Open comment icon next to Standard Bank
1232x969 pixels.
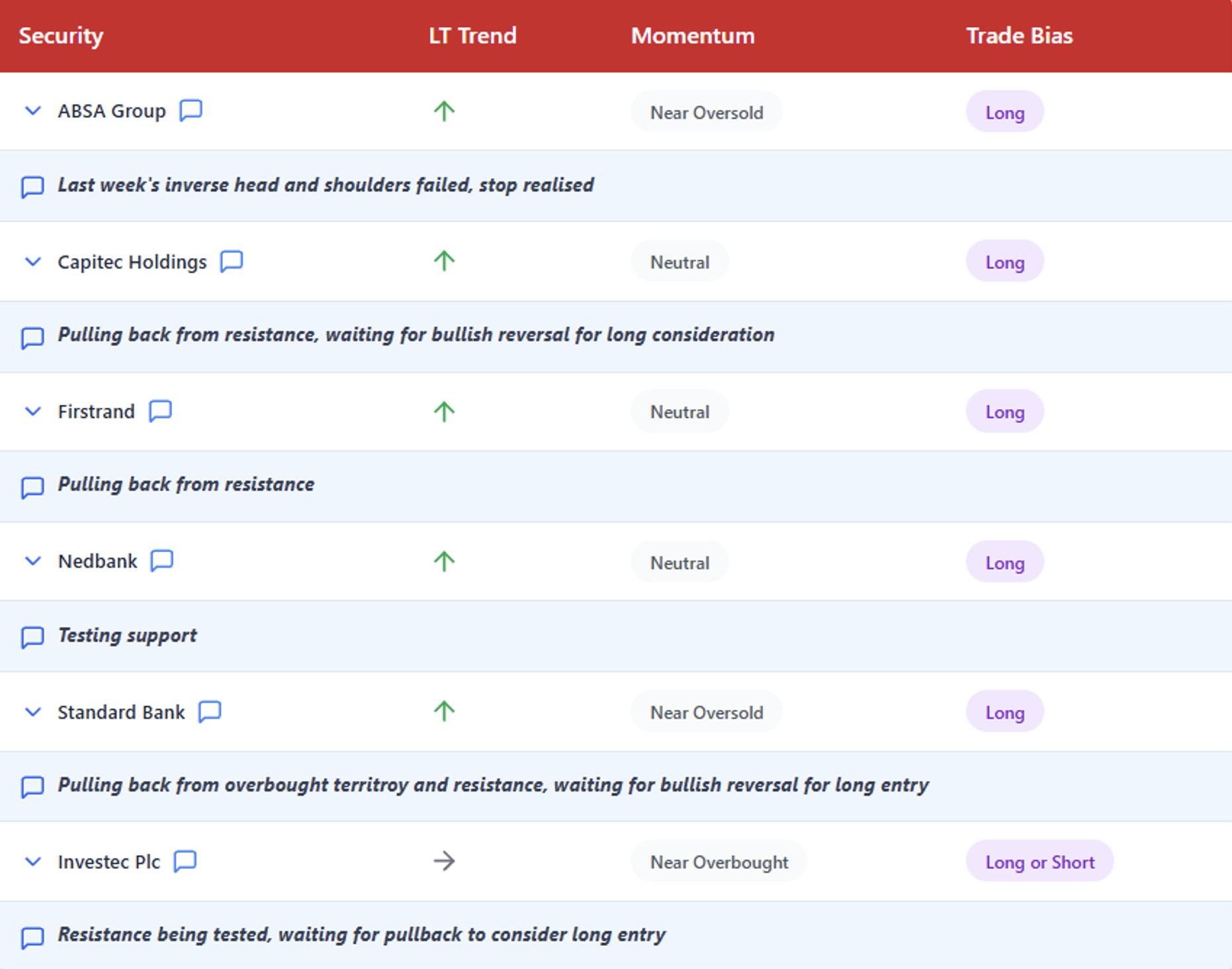[210, 711]
